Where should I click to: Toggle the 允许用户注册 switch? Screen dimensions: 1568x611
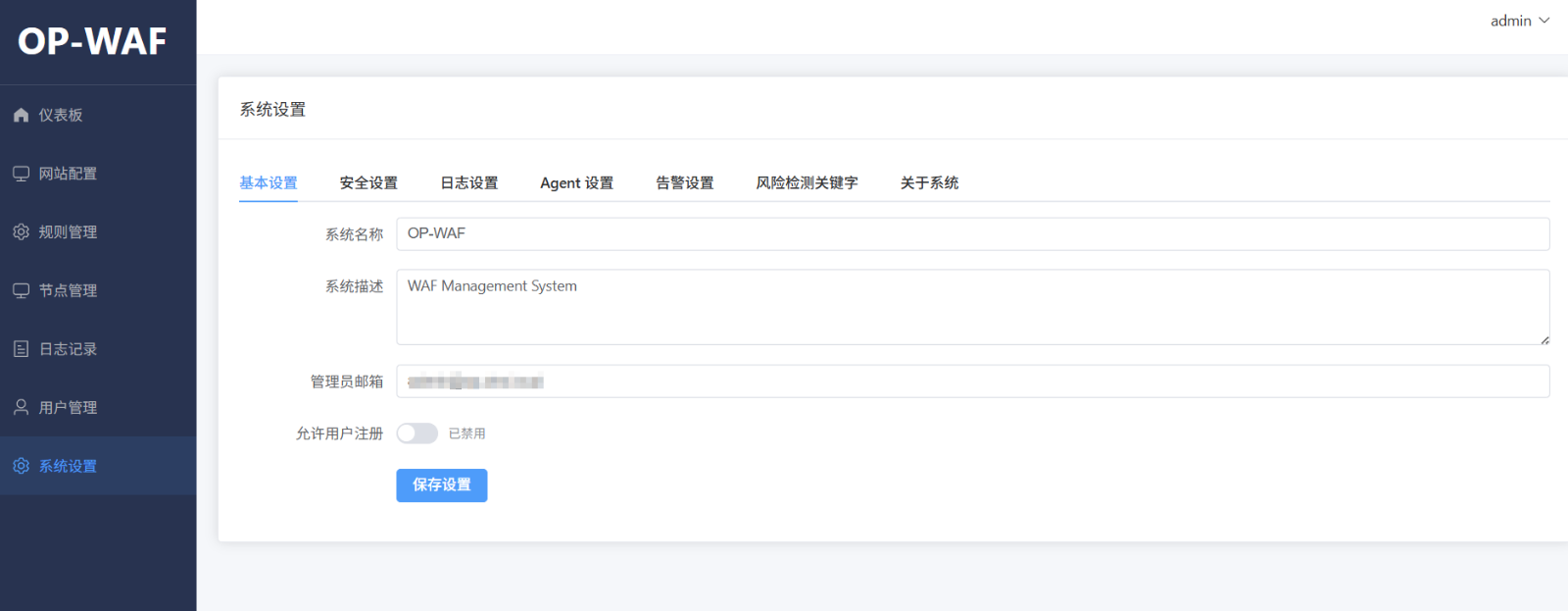416,433
